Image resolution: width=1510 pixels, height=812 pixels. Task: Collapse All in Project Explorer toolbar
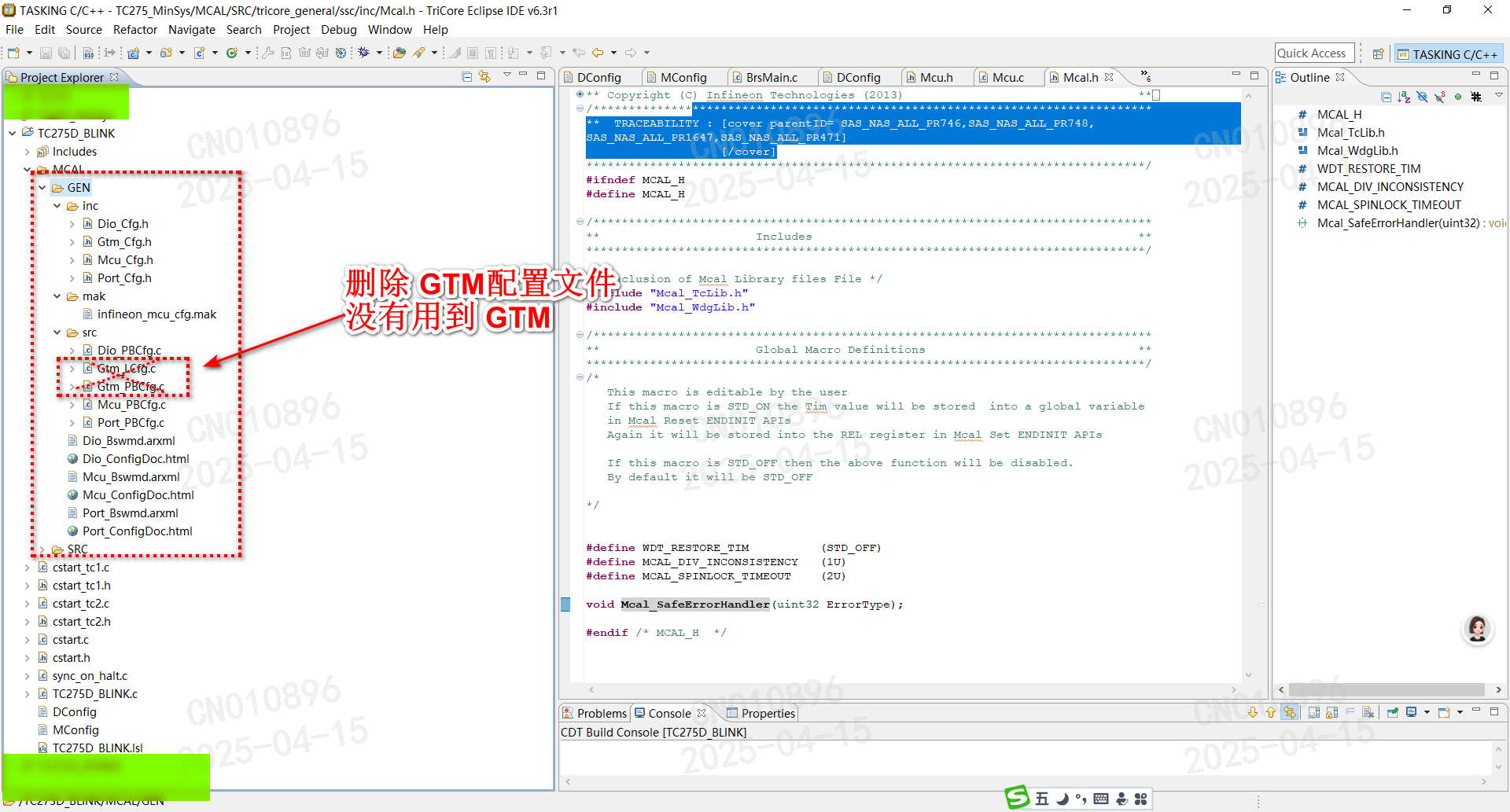click(466, 76)
